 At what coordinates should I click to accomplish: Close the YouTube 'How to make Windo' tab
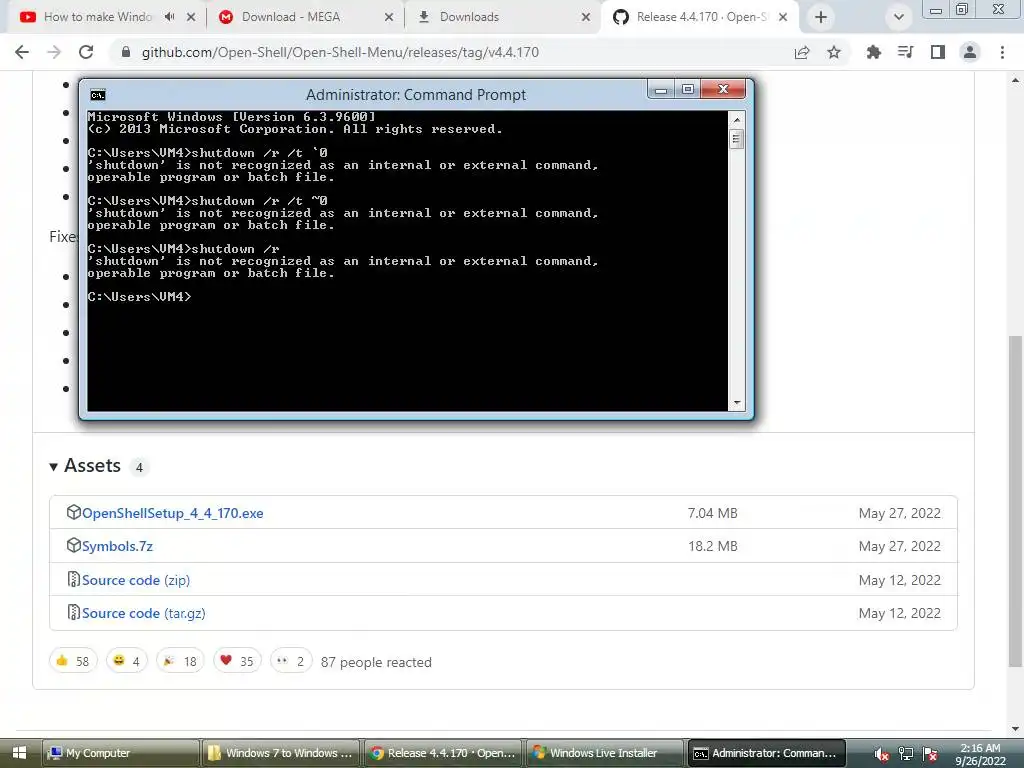(x=191, y=17)
